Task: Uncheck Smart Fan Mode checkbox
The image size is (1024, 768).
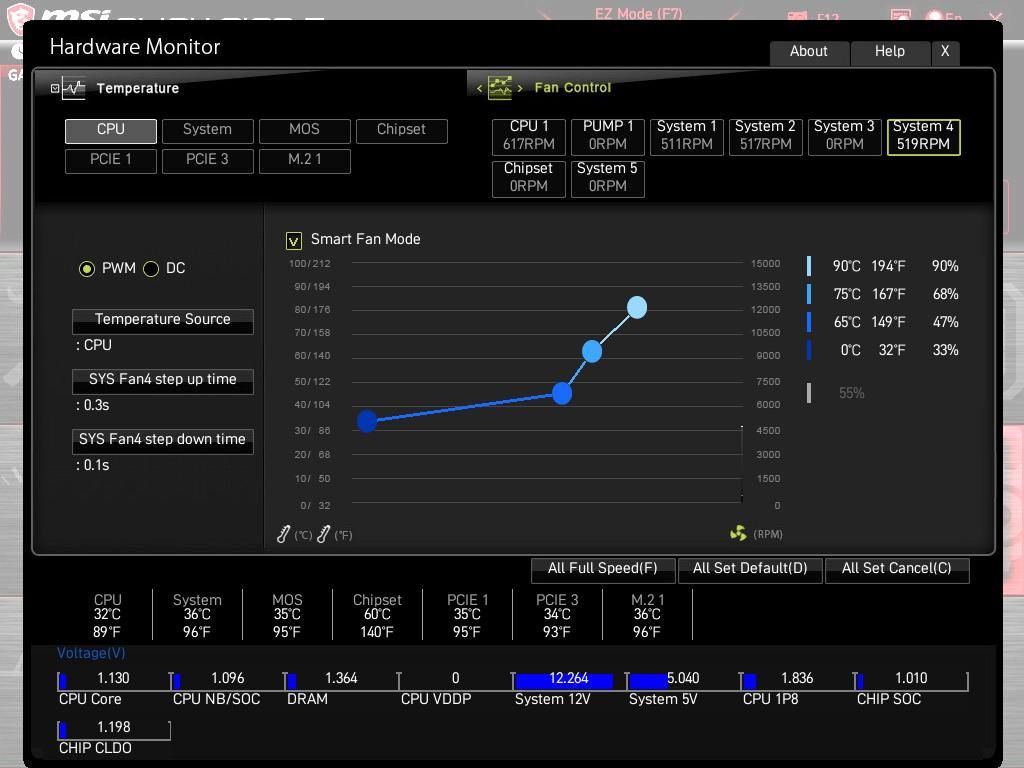Action: pyautogui.click(x=294, y=241)
